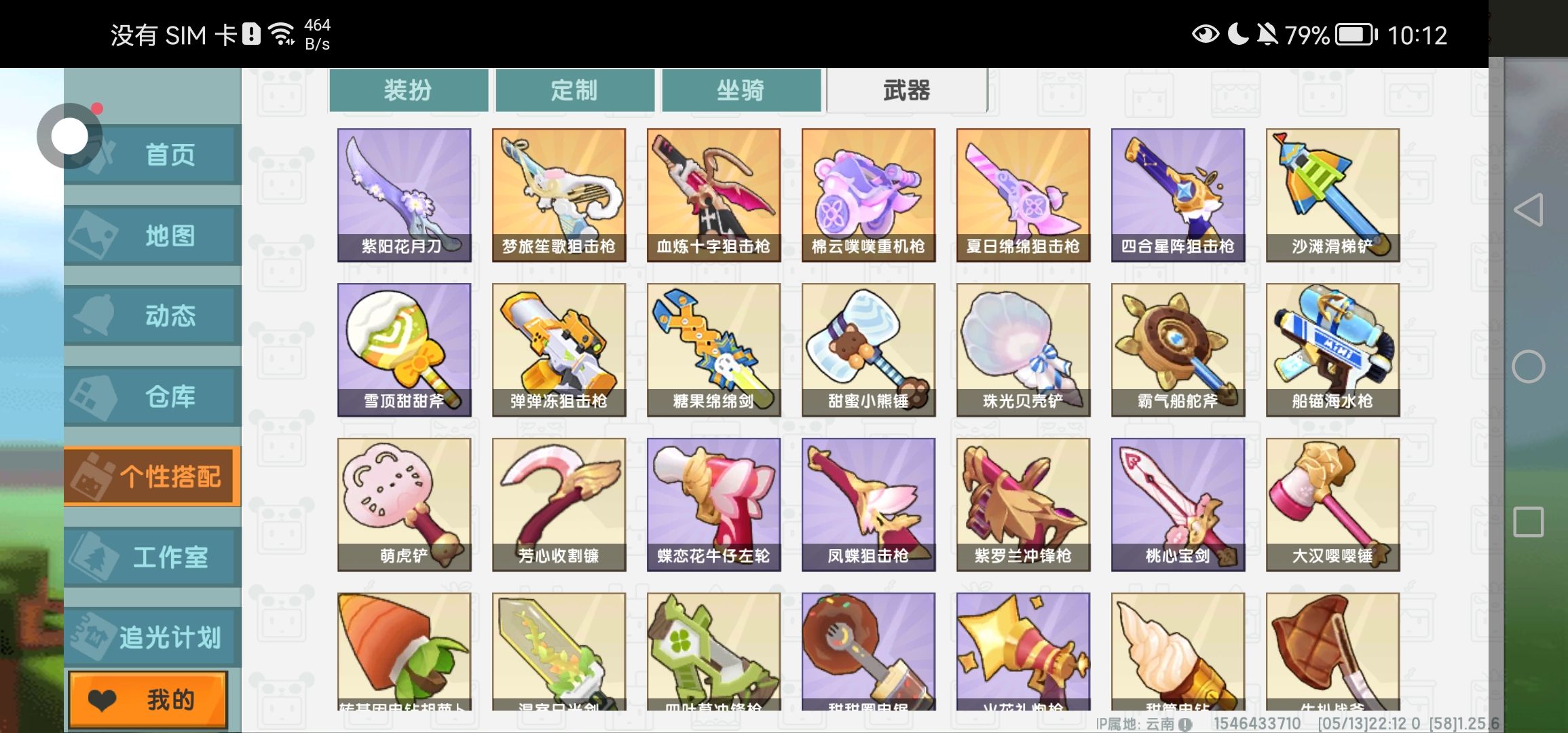Image resolution: width=1568 pixels, height=733 pixels.
Task: Tap the 我的 heart button
Action: [148, 700]
